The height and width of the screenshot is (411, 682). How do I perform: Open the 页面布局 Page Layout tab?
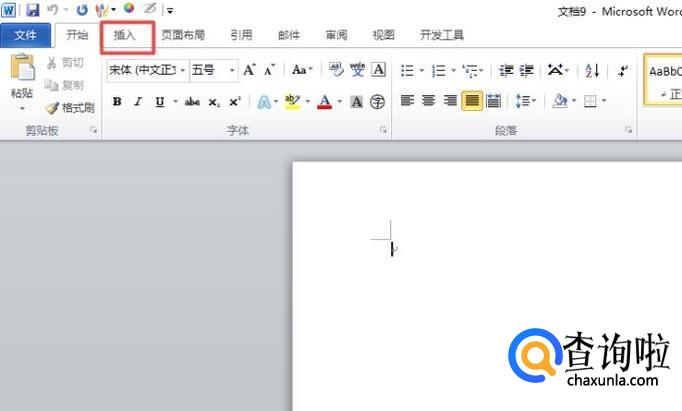click(183, 35)
